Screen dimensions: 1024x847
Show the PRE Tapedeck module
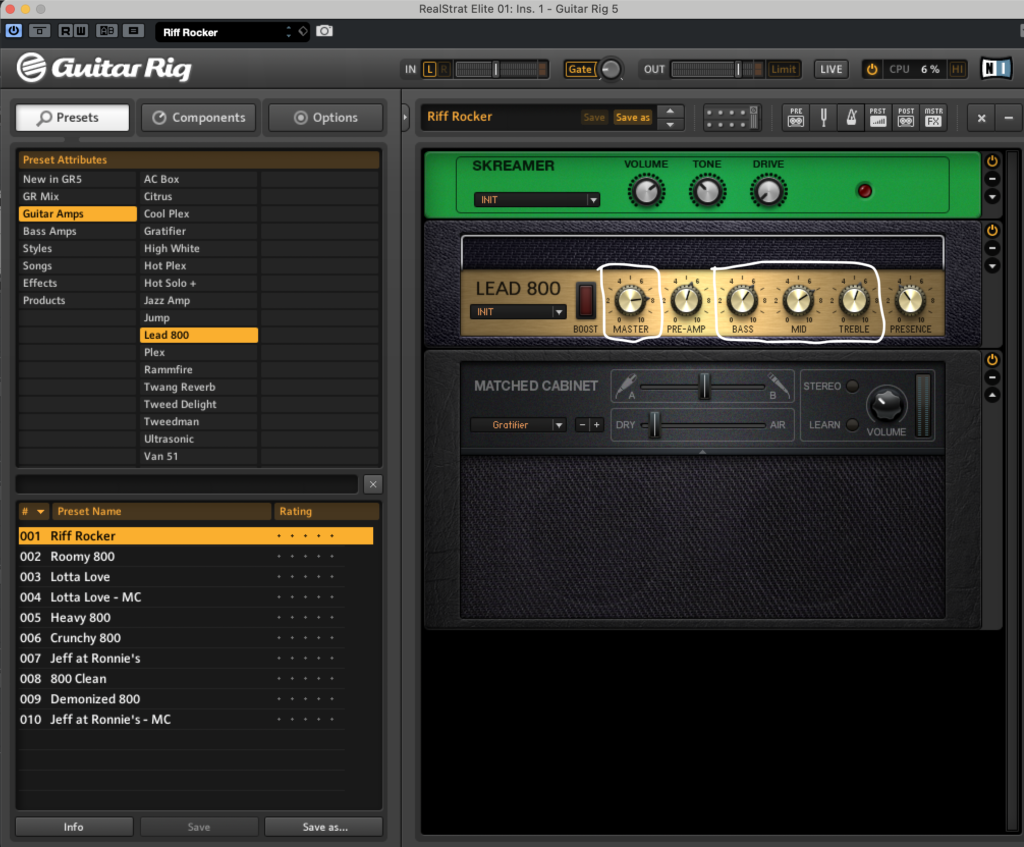coord(796,117)
